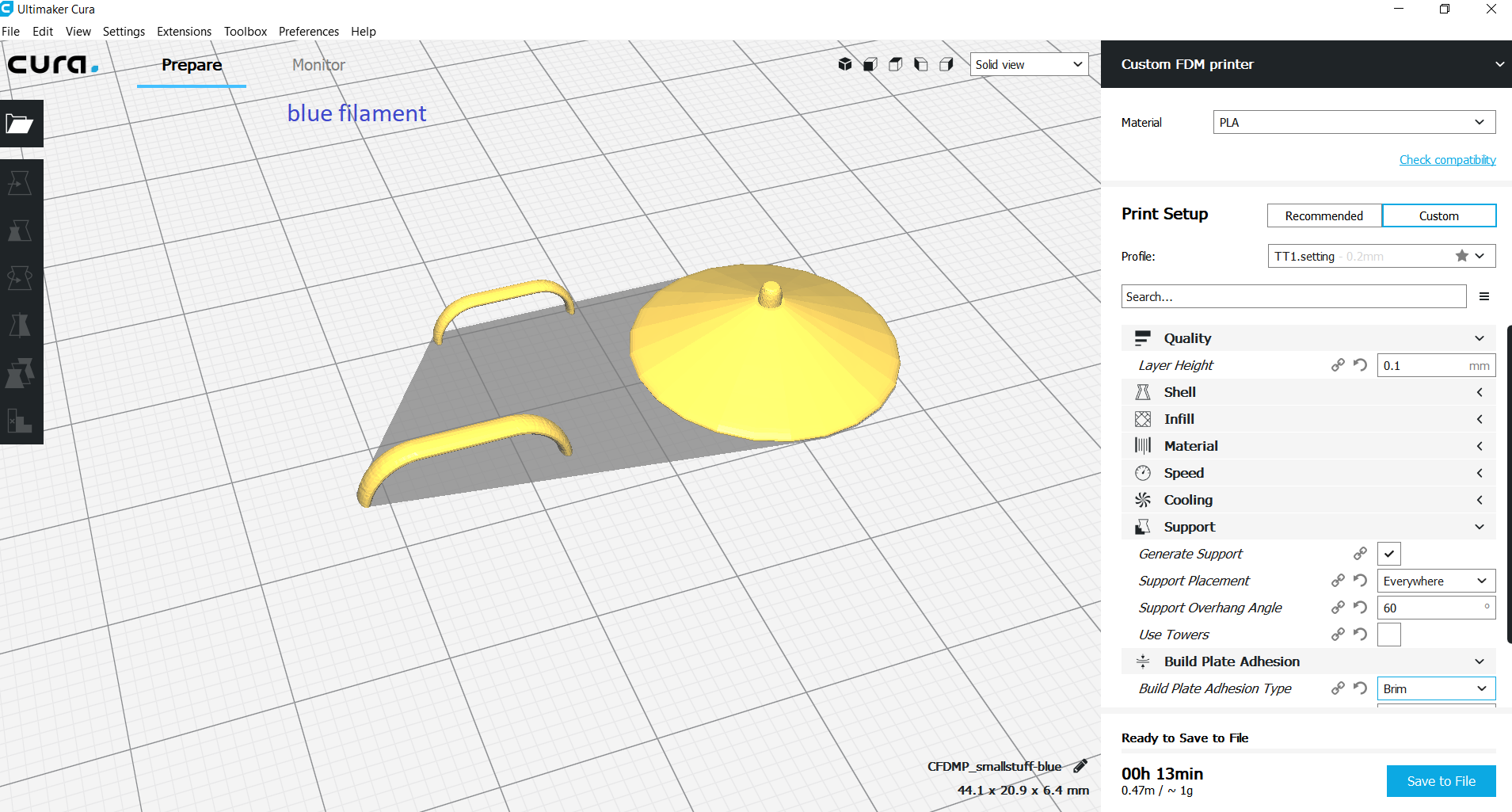This screenshot has width=1512, height=812.
Task: Open the TT1.setting profile dropdown
Action: point(1382,256)
